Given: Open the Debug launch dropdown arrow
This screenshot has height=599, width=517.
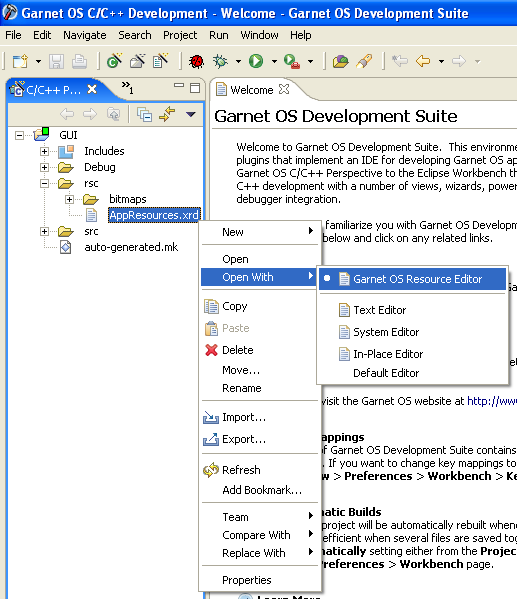Looking at the screenshot, I should (238, 61).
